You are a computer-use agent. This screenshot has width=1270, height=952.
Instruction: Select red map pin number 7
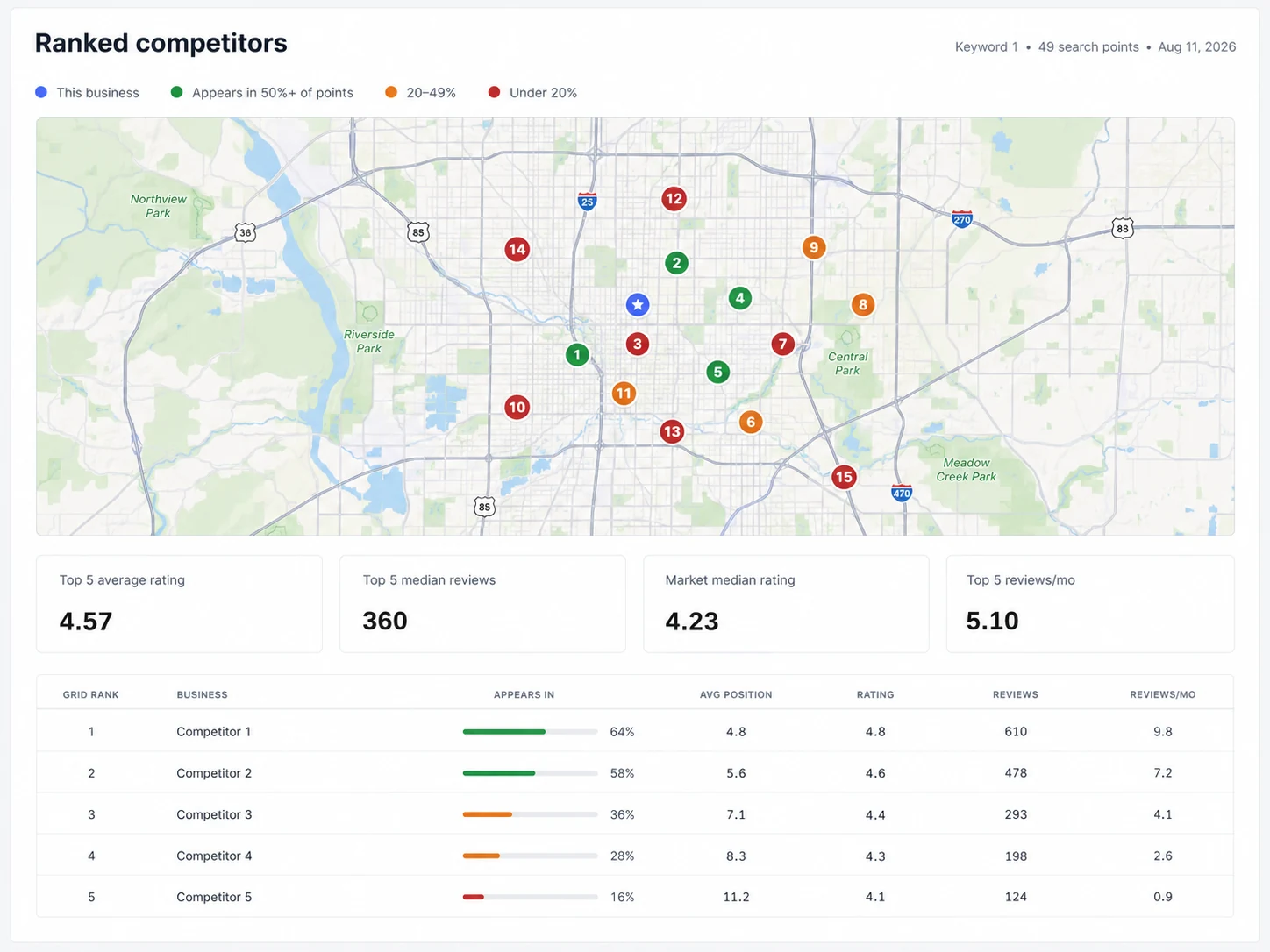point(783,344)
